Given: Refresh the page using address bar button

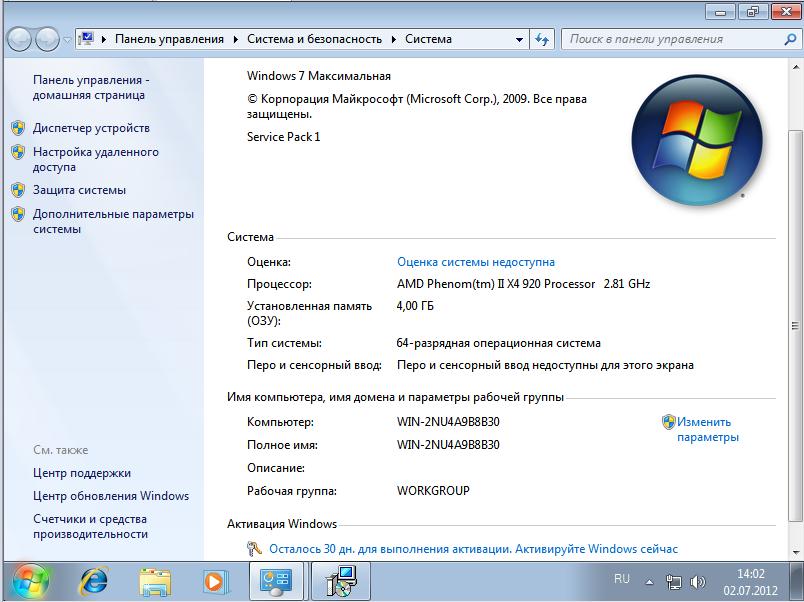Looking at the screenshot, I should [543, 40].
